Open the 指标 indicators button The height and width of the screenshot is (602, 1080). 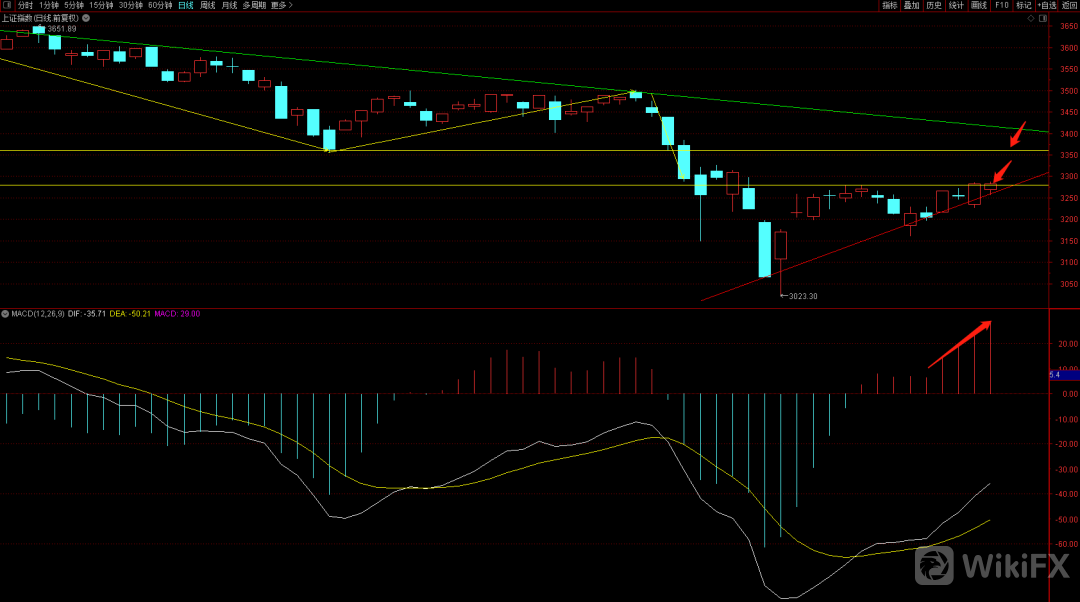coord(889,5)
